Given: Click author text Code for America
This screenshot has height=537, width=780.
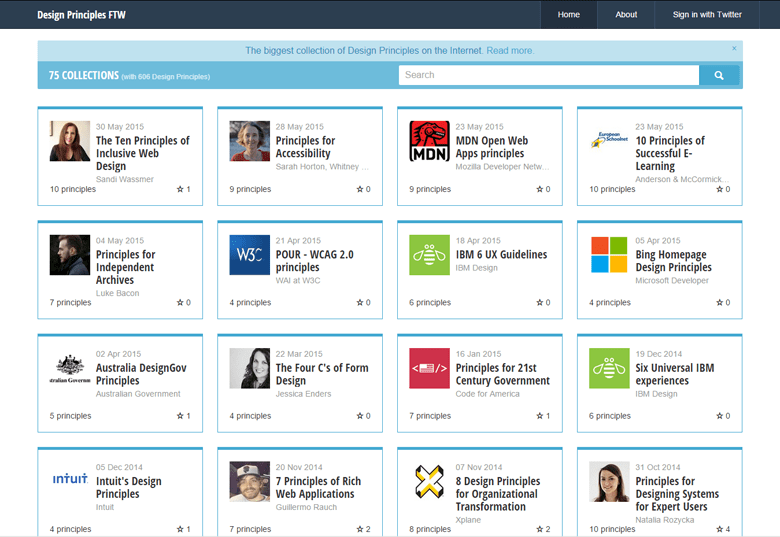Looking at the screenshot, I should point(488,394).
